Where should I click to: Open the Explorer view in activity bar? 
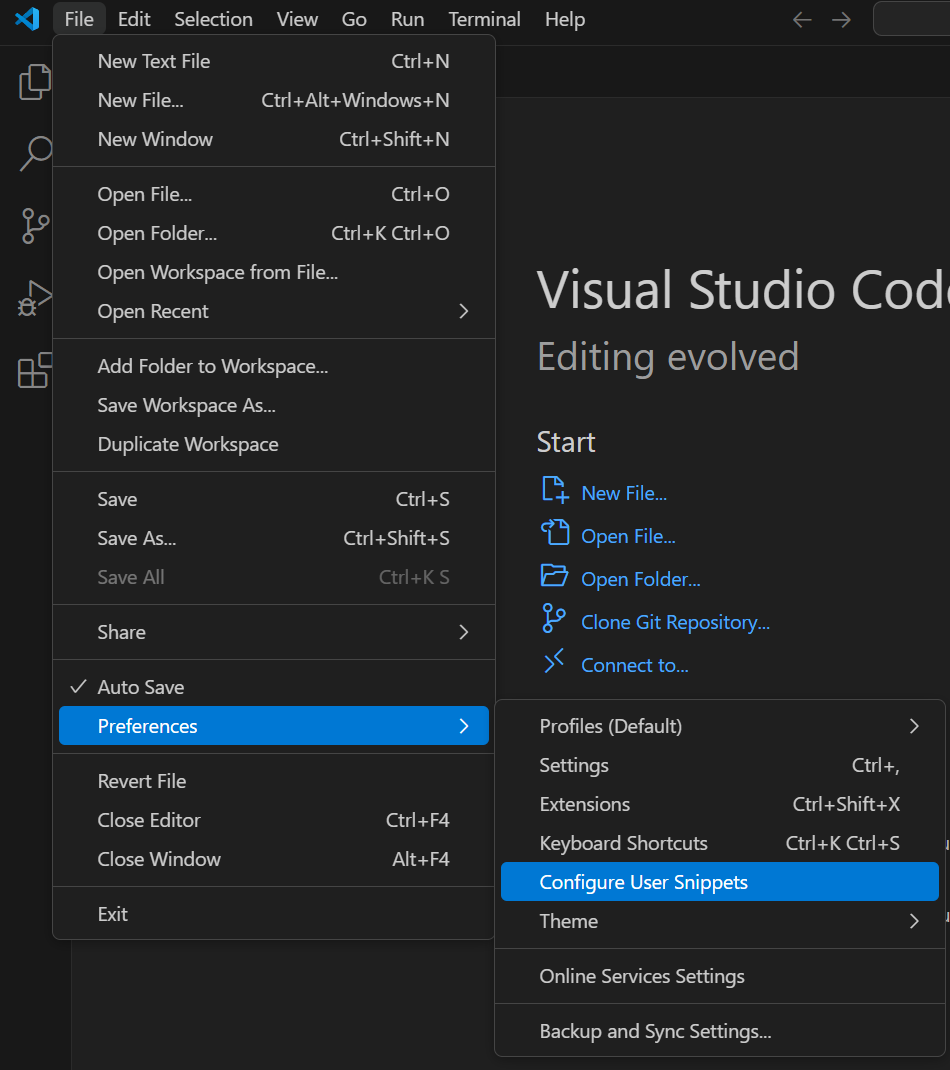(35, 82)
